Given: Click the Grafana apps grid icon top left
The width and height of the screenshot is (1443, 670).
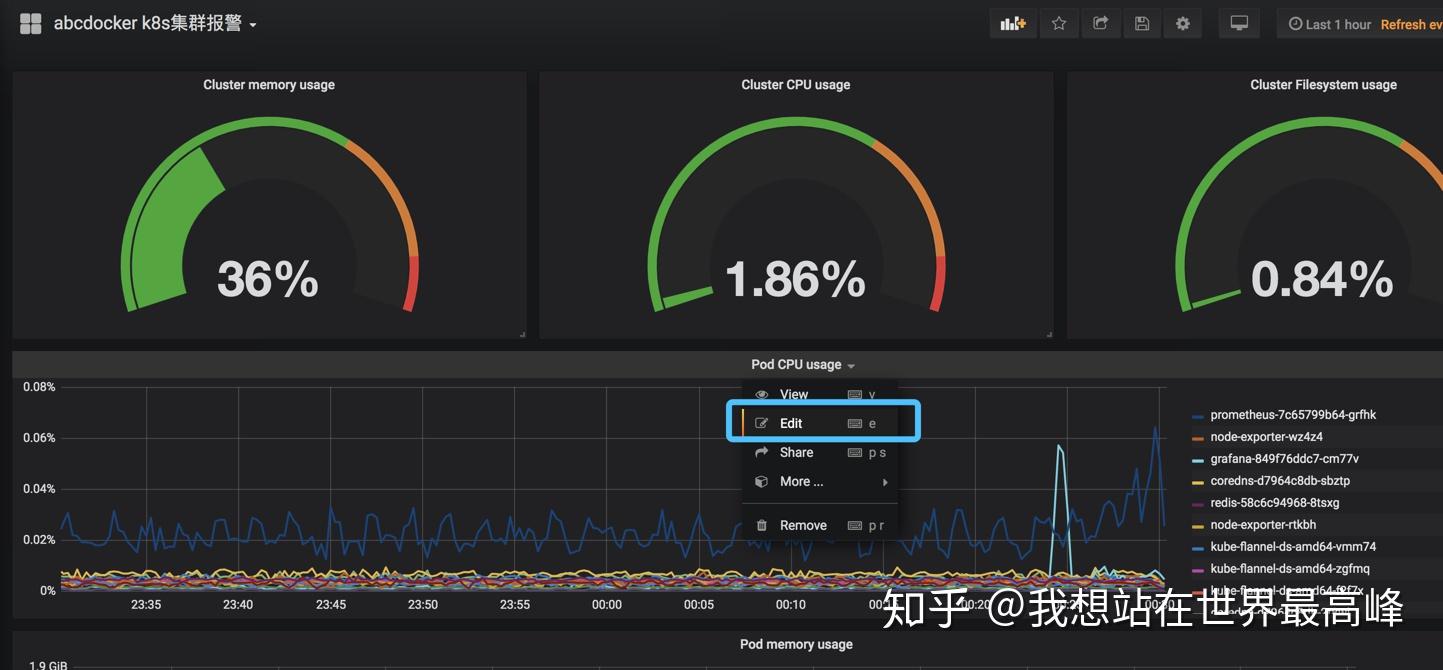Looking at the screenshot, I should (x=30, y=23).
